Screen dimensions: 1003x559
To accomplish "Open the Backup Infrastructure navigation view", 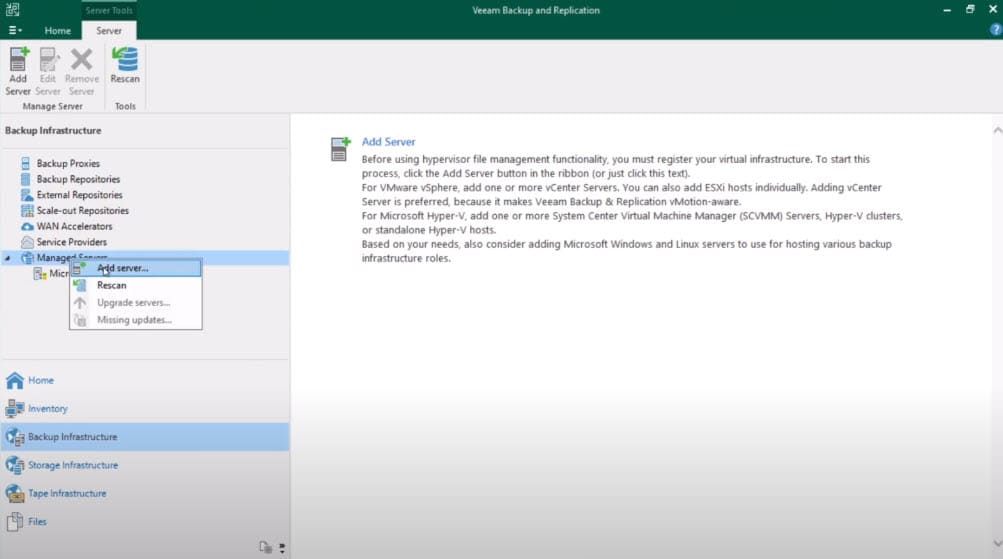I will point(145,437).
